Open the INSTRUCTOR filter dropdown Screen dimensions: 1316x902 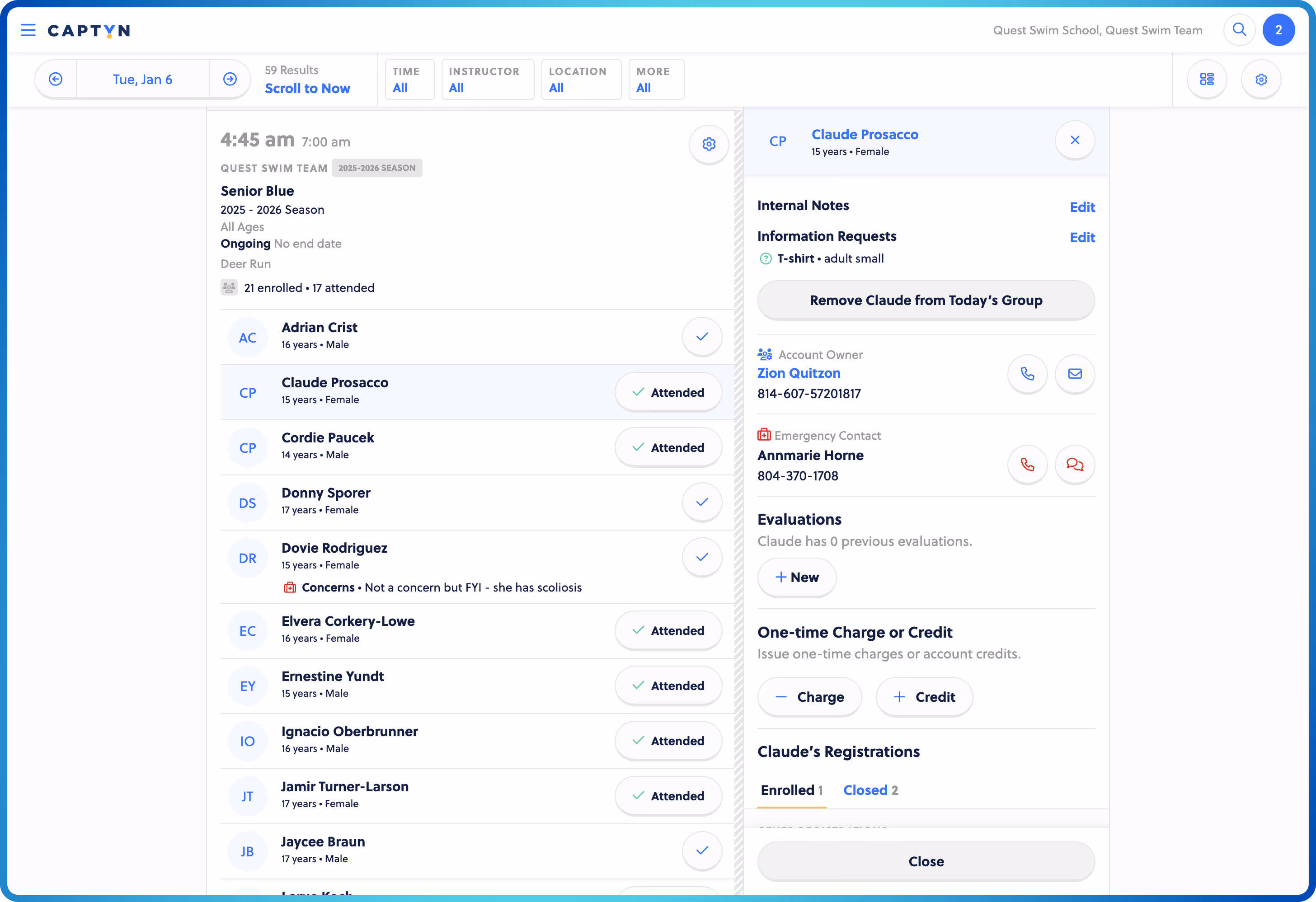[x=487, y=79]
